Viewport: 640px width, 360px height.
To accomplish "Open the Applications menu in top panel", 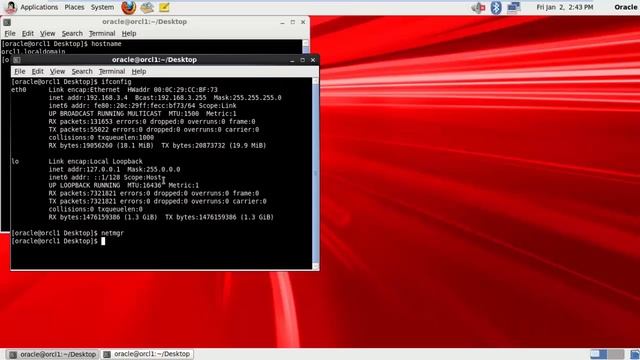I will coord(39,7).
